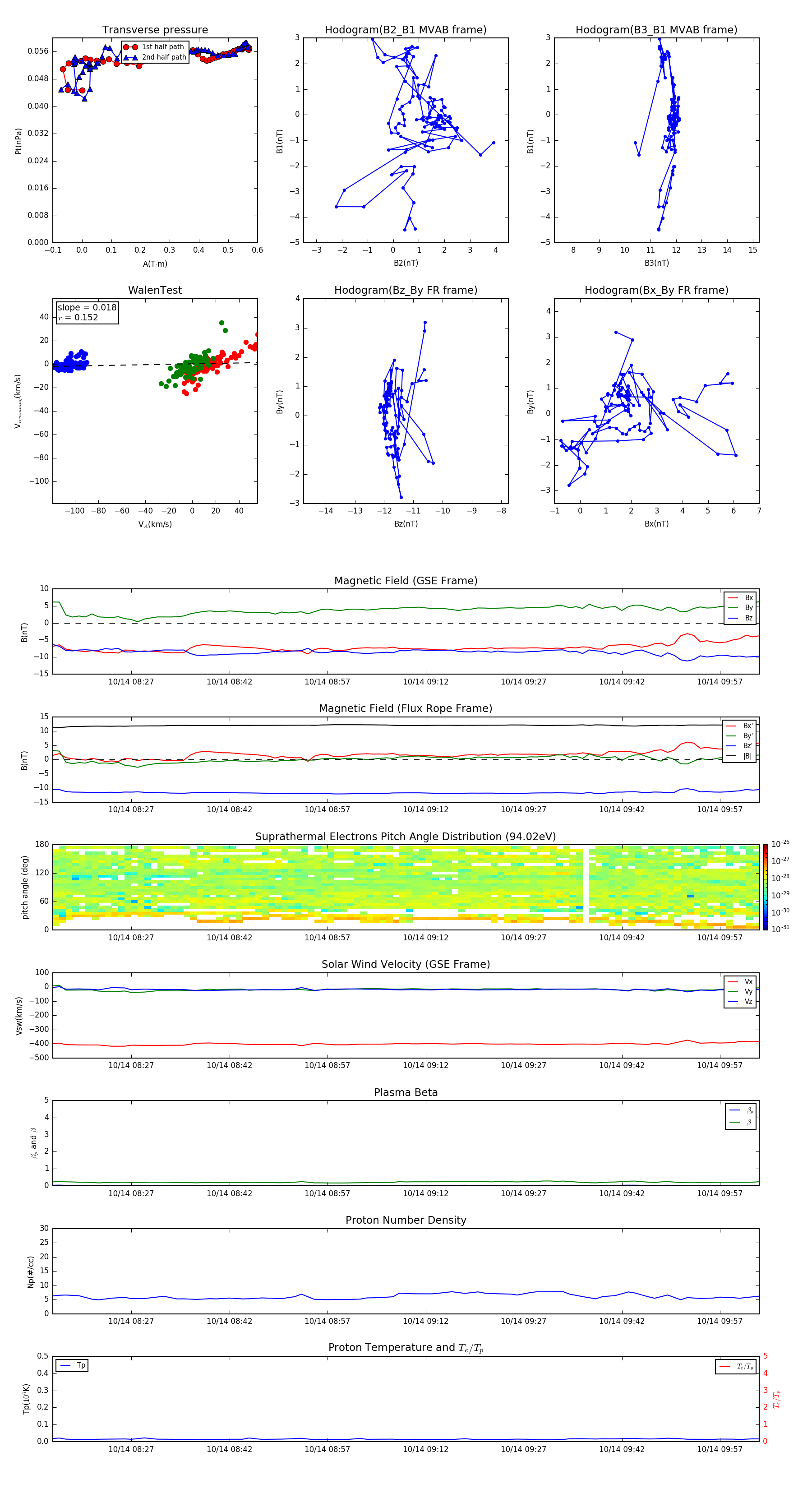The width and height of the screenshot is (812, 1489).
Task: Click the 'A(T·m)' x-axis label
Action: 155,264
